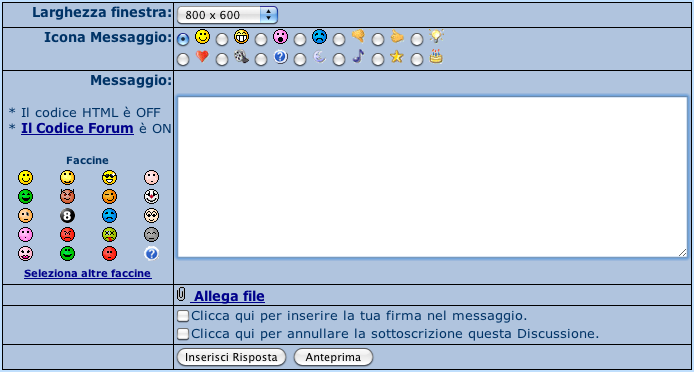Submit with the Inserisci Risposta button
Image resolution: width=694 pixels, height=372 pixels.
(231, 357)
